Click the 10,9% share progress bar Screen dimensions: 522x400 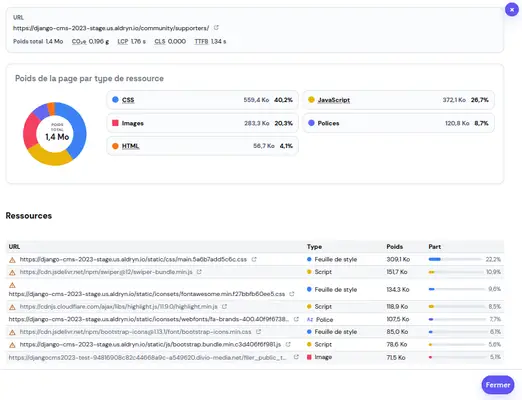tap(456, 272)
